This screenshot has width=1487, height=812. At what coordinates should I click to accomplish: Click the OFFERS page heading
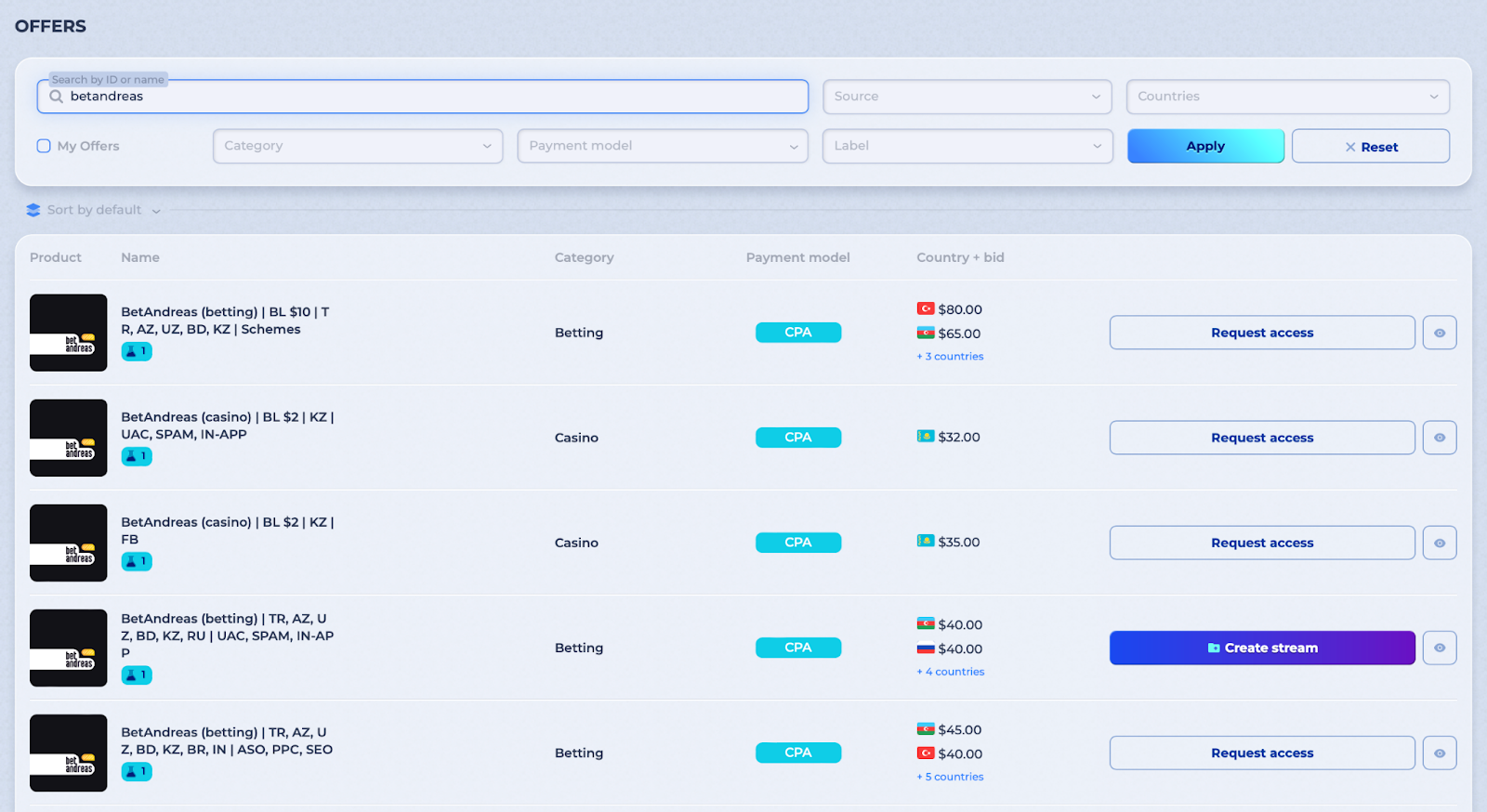(50, 26)
